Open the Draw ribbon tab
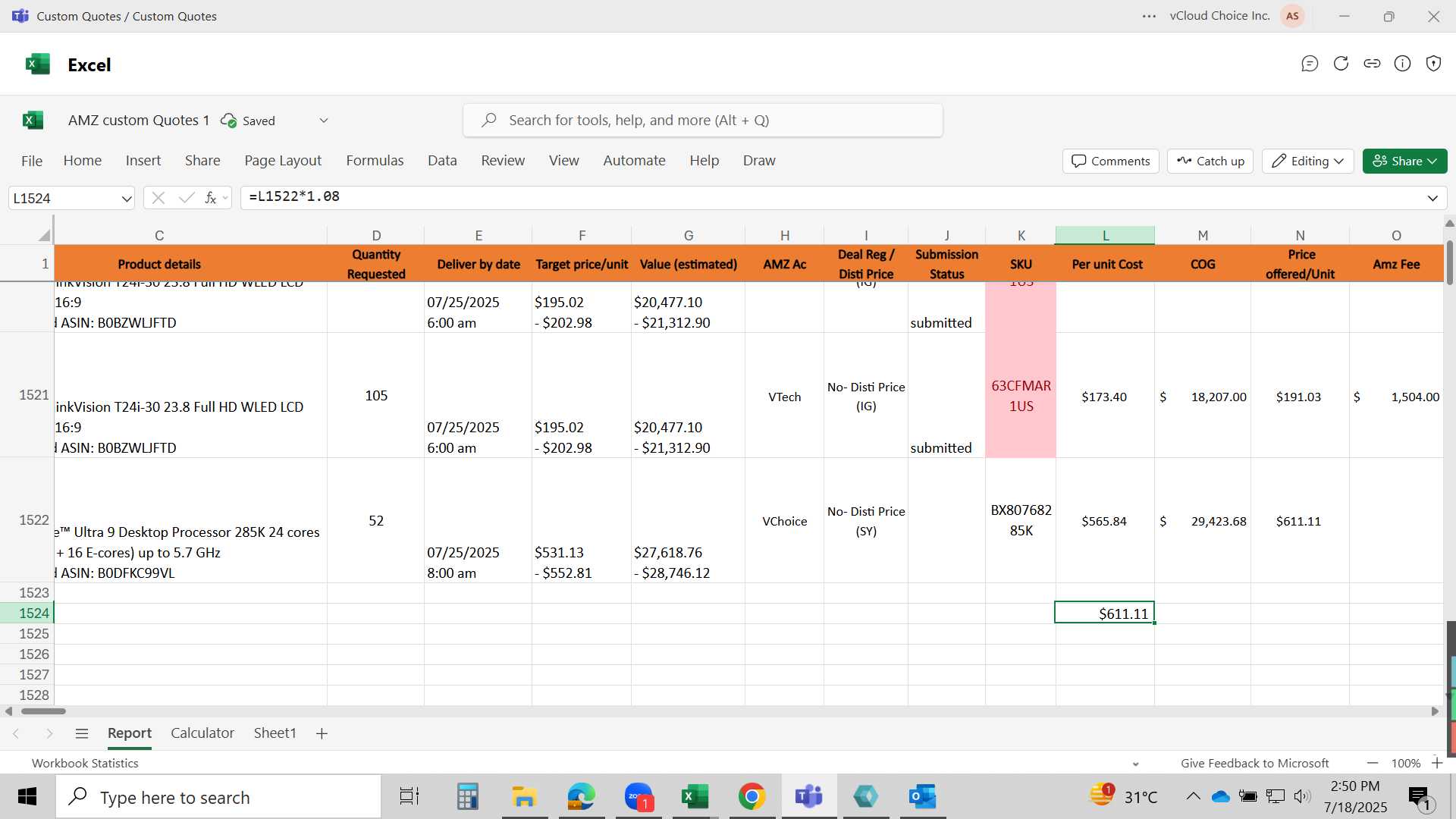Image resolution: width=1456 pixels, height=819 pixels. (759, 161)
